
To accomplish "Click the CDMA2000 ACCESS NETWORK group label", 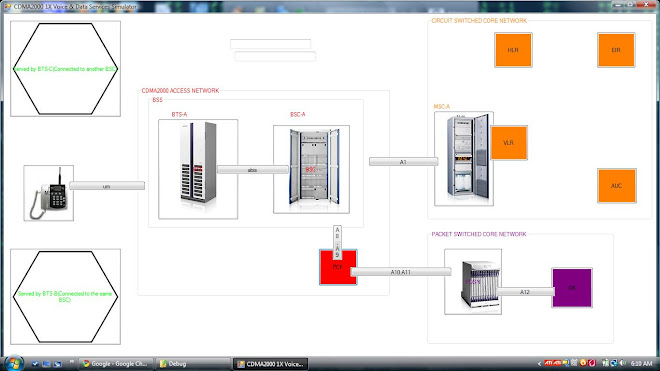I will [x=180, y=91].
